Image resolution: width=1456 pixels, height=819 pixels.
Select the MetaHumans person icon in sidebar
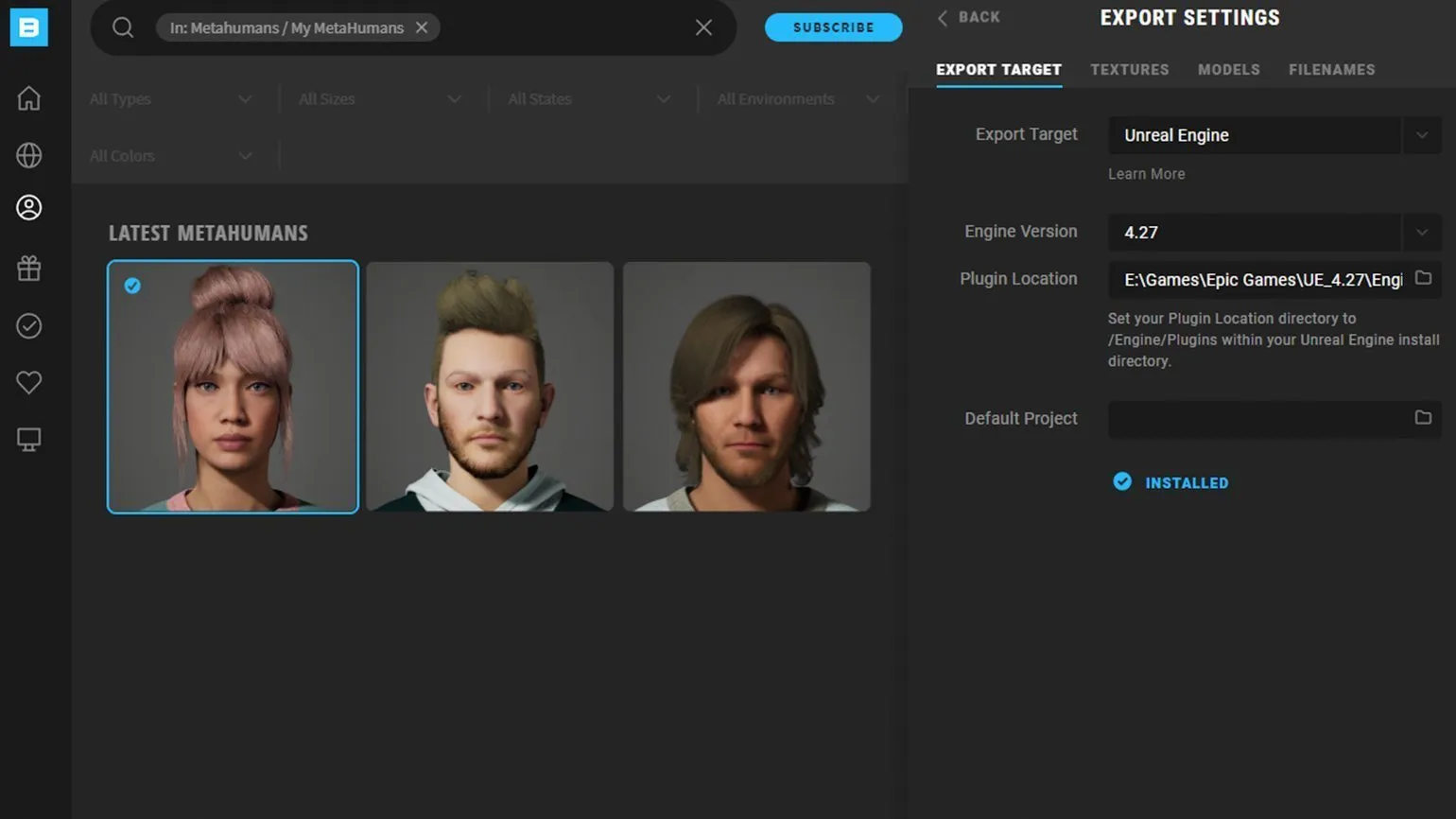(28, 208)
